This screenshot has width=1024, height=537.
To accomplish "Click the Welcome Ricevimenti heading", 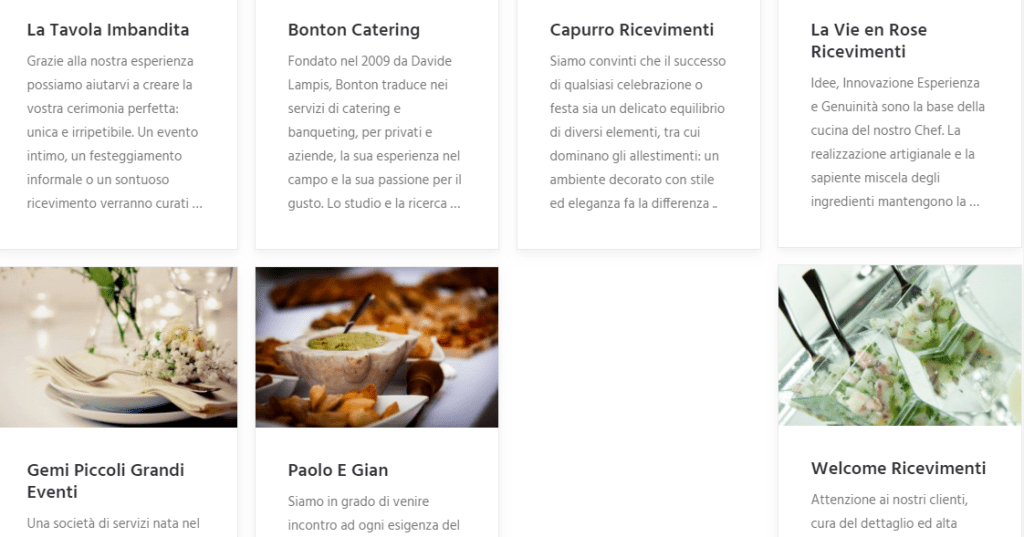I will (x=898, y=468).
